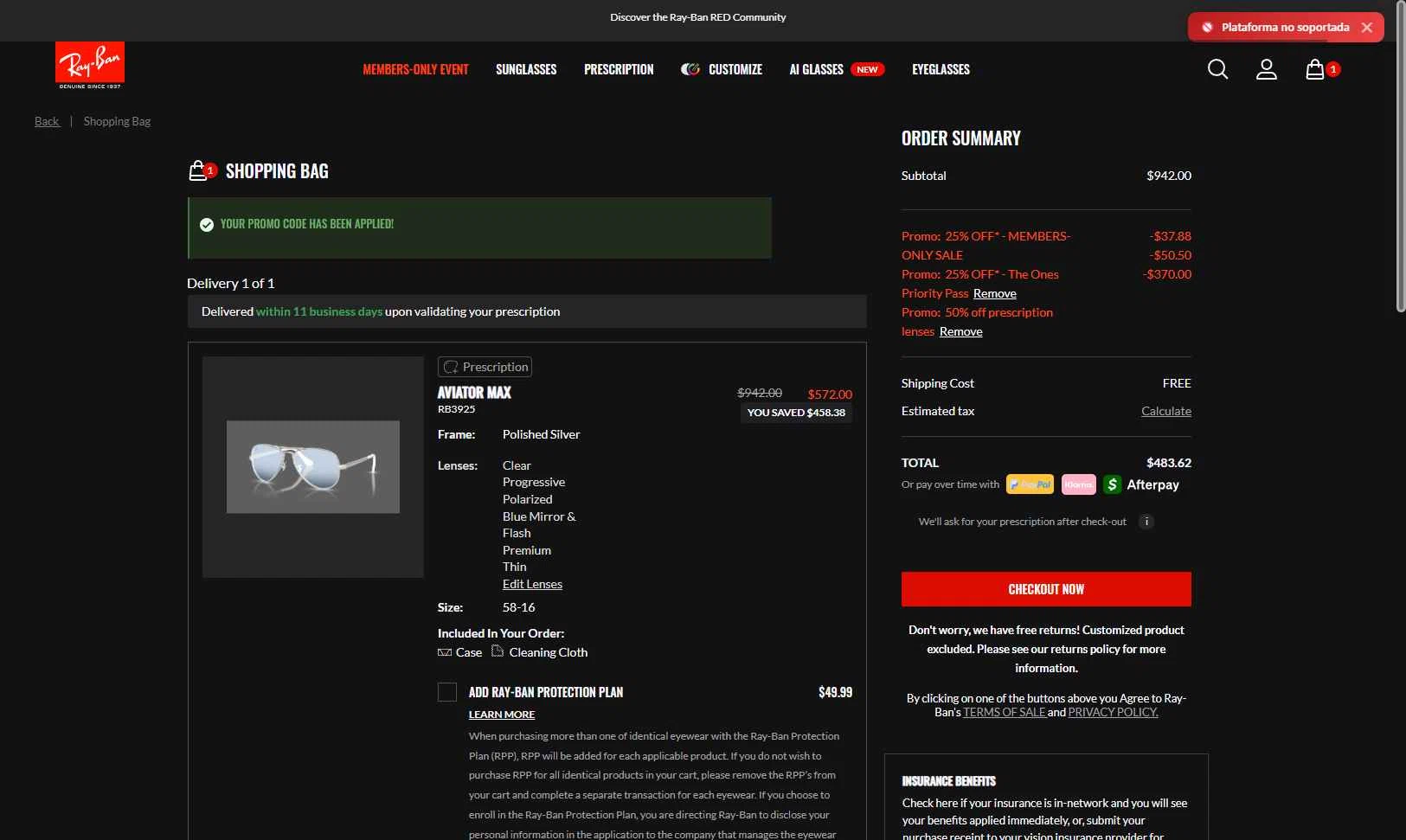Image resolution: width=1406 pixels, height=840 pixels.
Task: Click the Case icon in included items
Action: click(445, 652)
